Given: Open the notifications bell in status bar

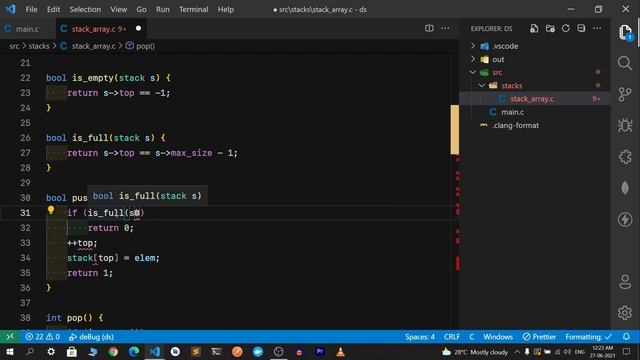Looking at the screenshot, I should pos(626,337).
